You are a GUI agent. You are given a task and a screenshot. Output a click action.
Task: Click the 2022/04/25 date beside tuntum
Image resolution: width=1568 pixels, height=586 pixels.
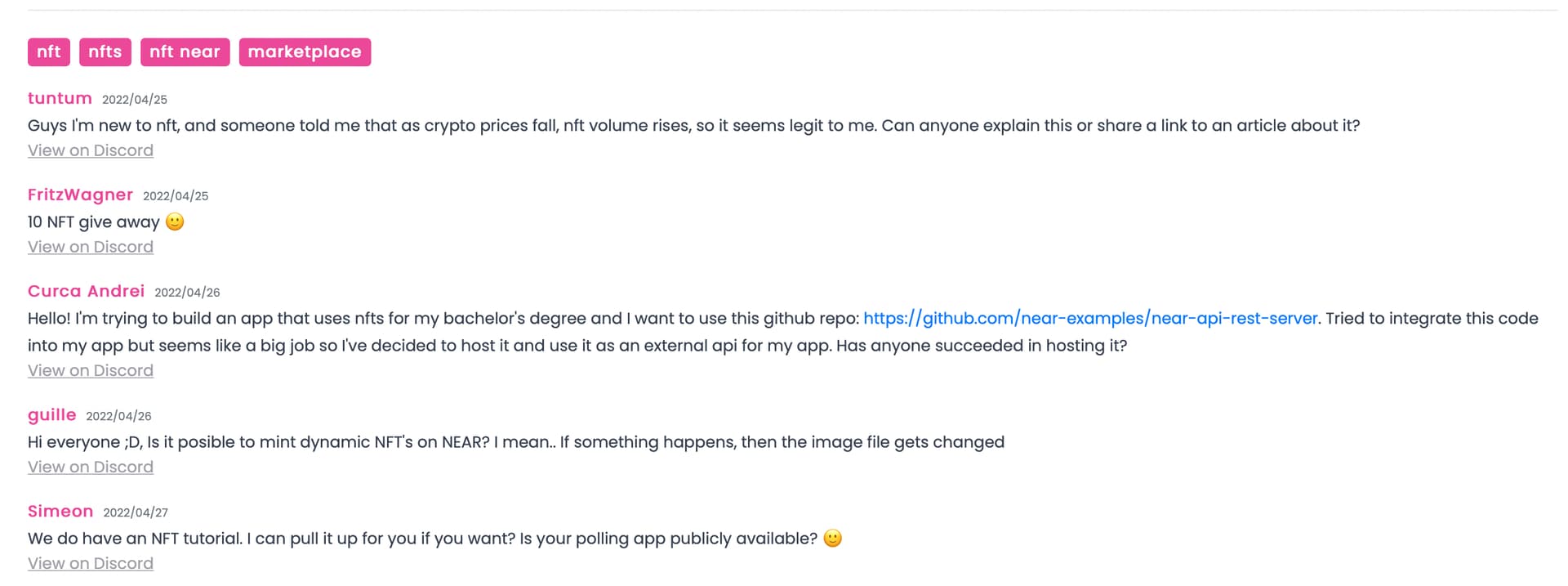click(x=135, y=100)
